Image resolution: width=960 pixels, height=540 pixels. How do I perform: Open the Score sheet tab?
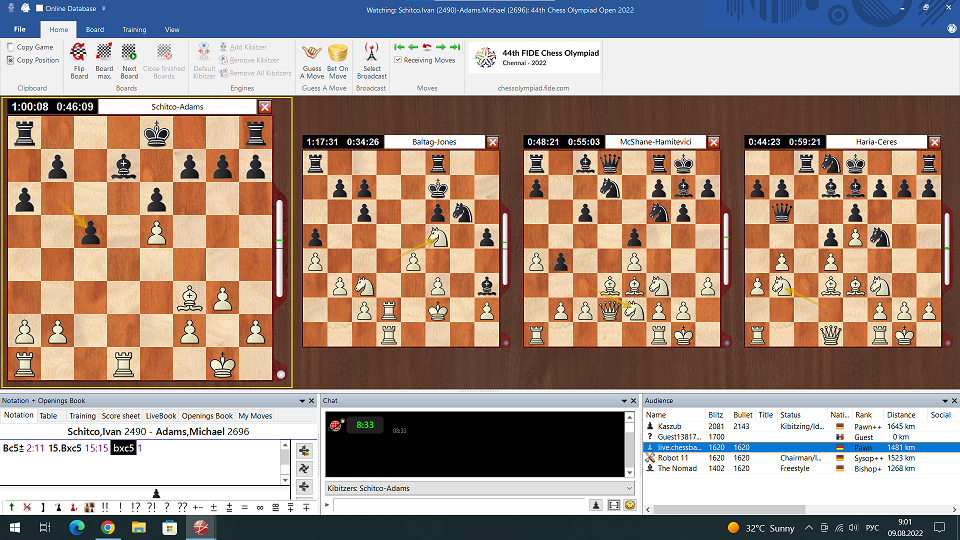point(121,416)
